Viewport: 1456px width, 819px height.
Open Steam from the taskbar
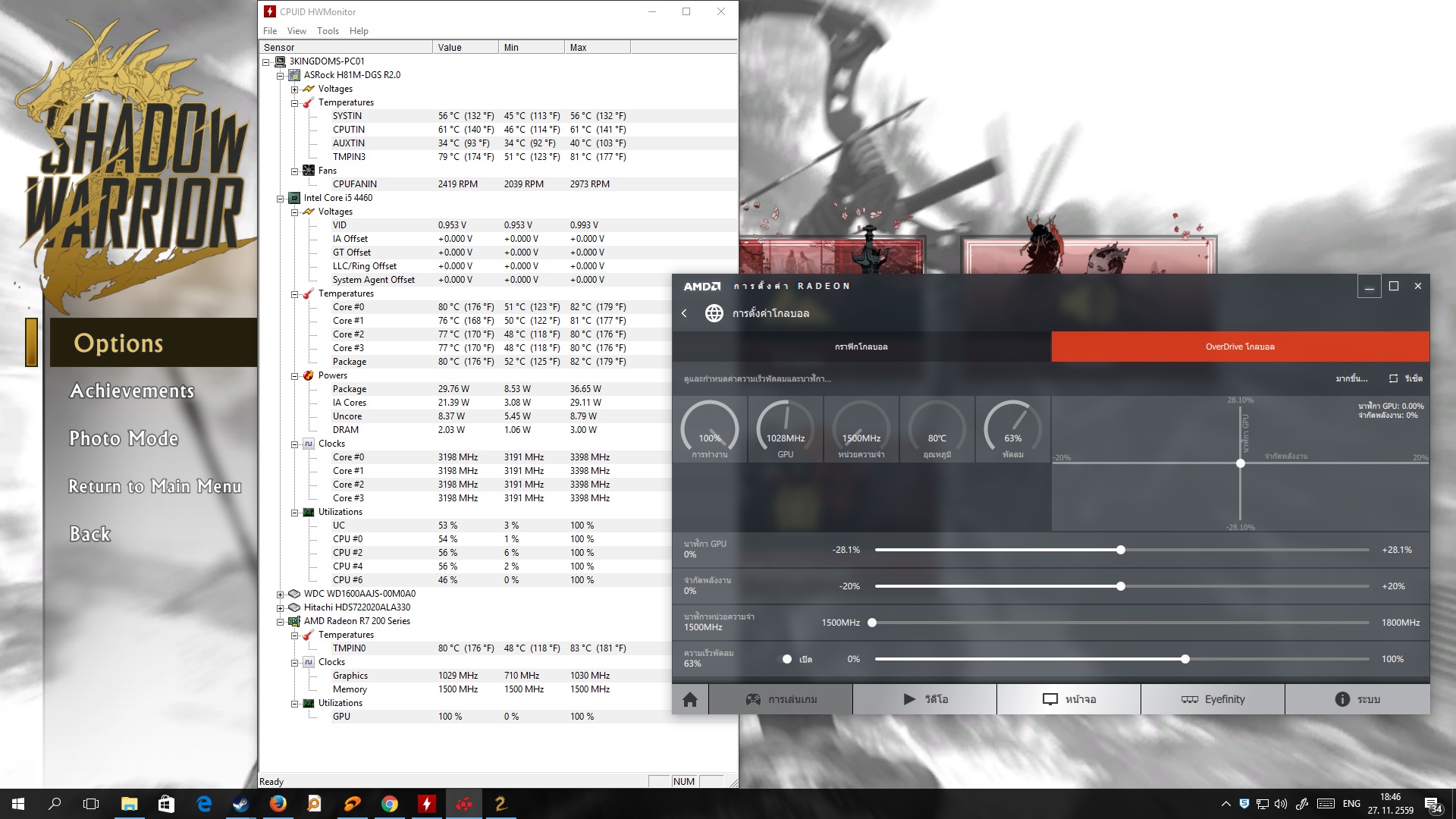tap(240, 804)
